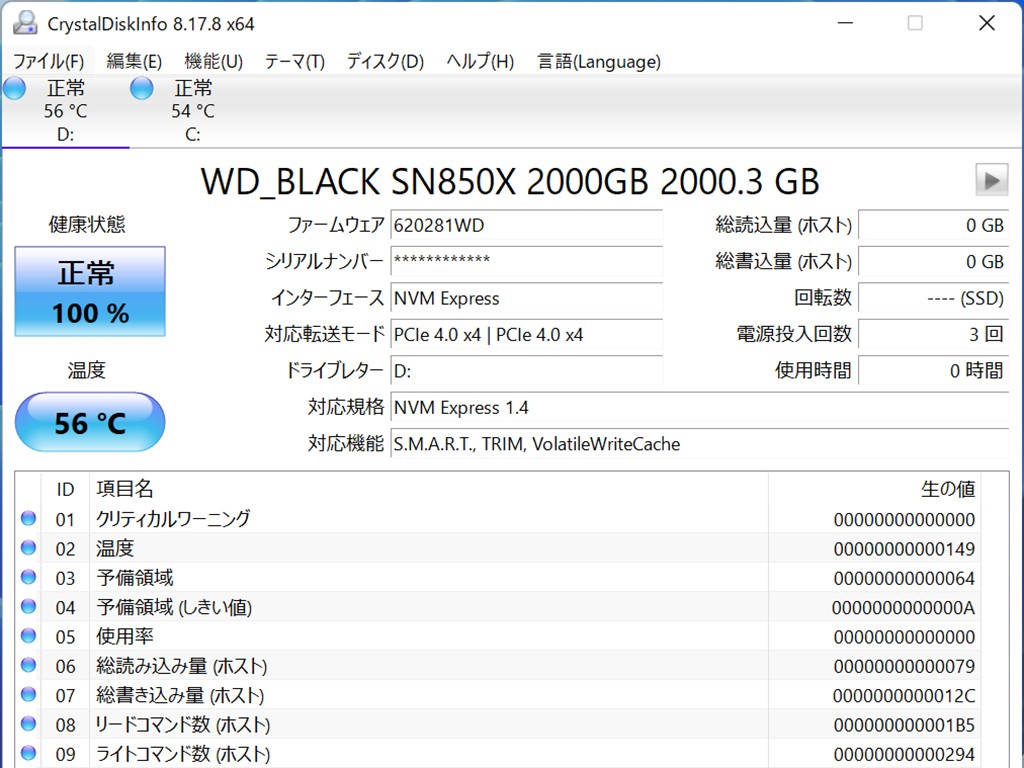Click the next disk arrow button

pos(991,180)
